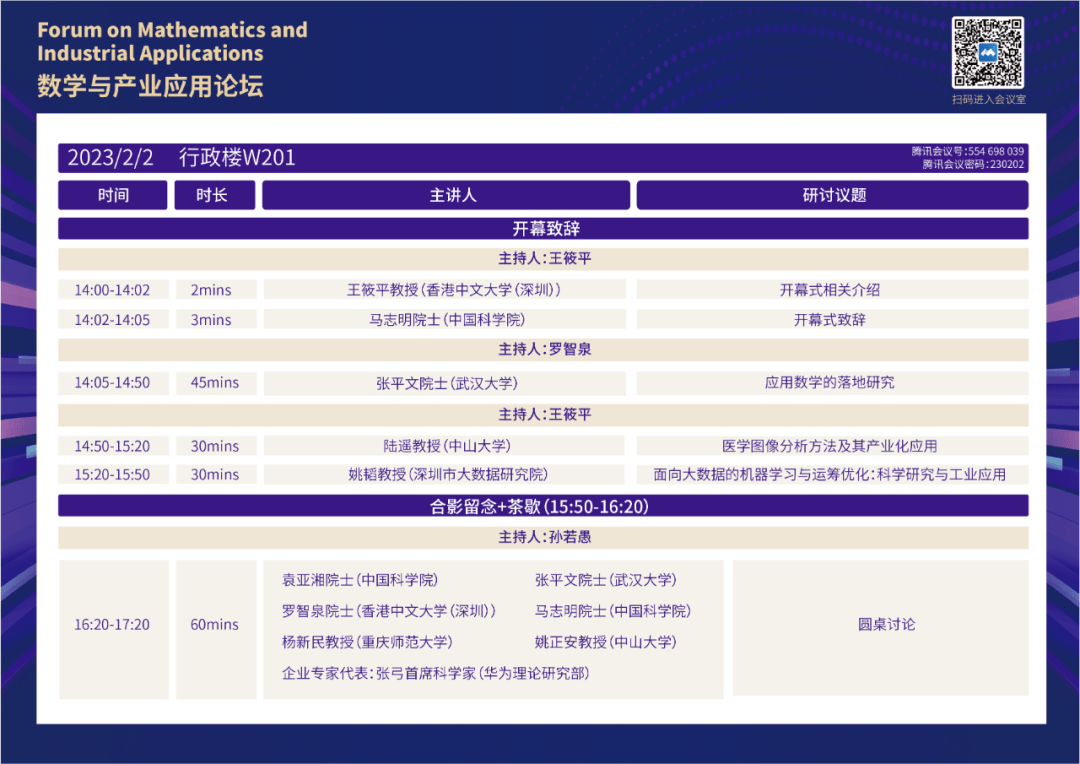
Task: Click the Tencent meeting password 230202
Action: [973, 164]
